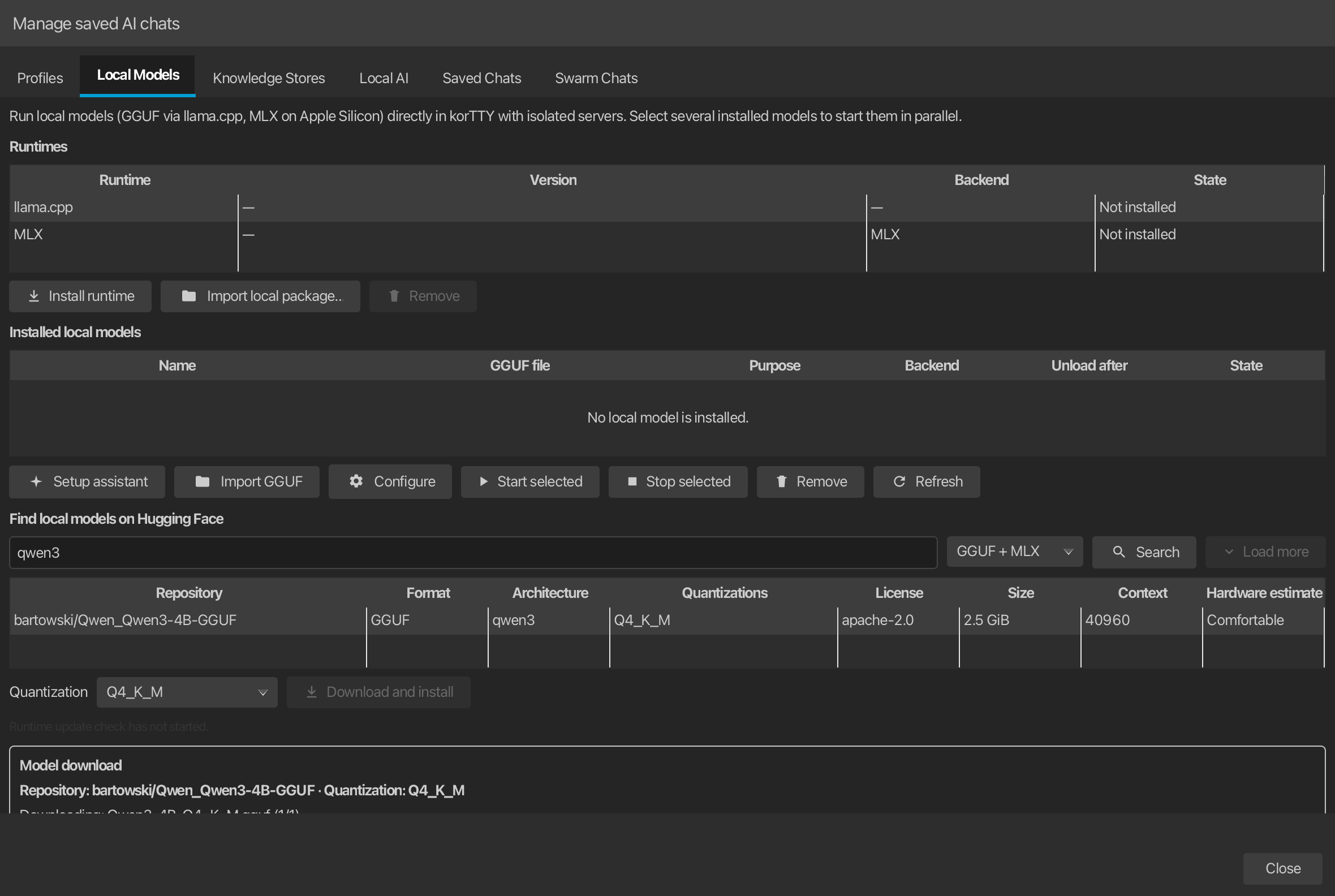
Task: Click the 40960 context cell
Action: click(1142, 621)
